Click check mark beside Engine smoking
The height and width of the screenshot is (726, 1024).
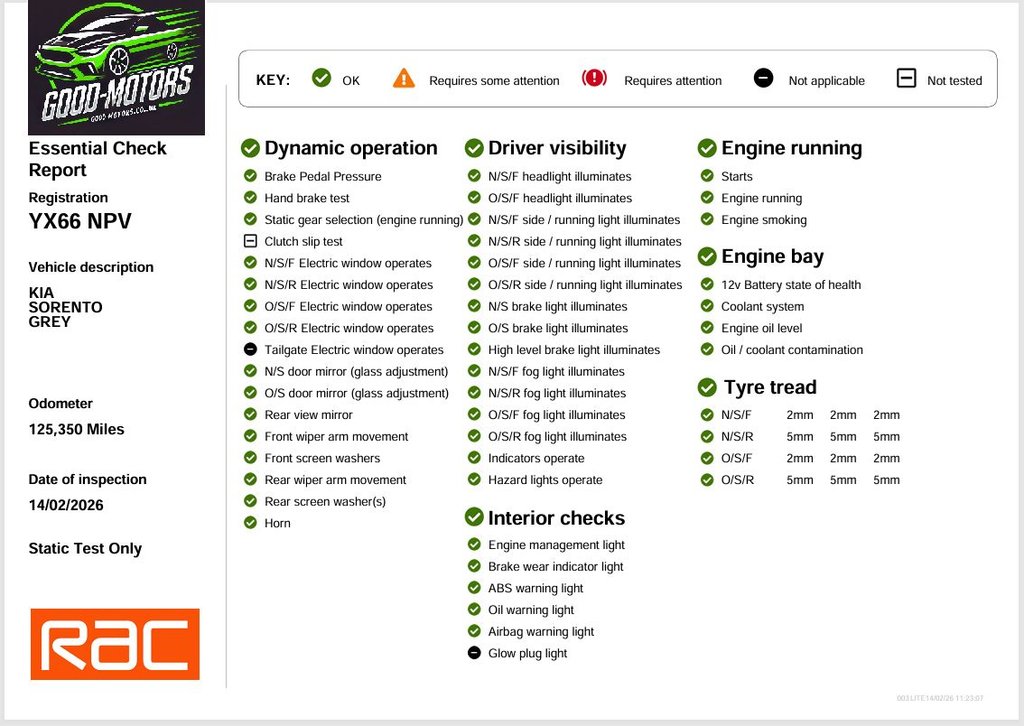[x=707, y=220]
